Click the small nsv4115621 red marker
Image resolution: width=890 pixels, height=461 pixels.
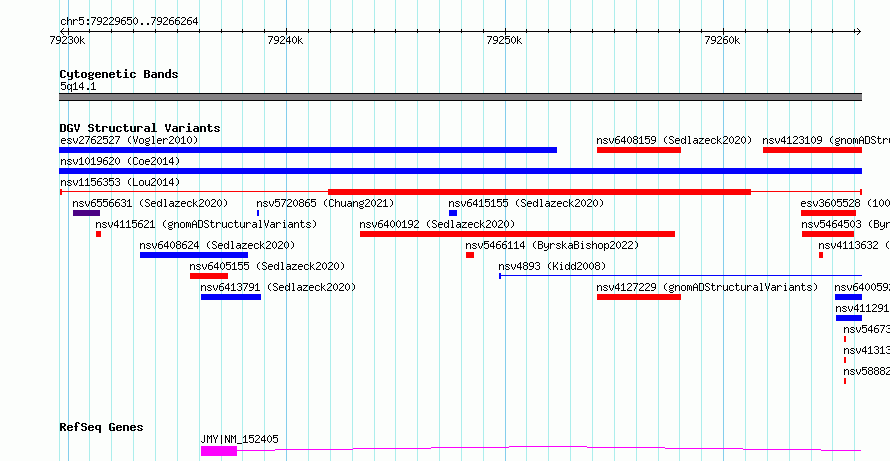point(98,234)
